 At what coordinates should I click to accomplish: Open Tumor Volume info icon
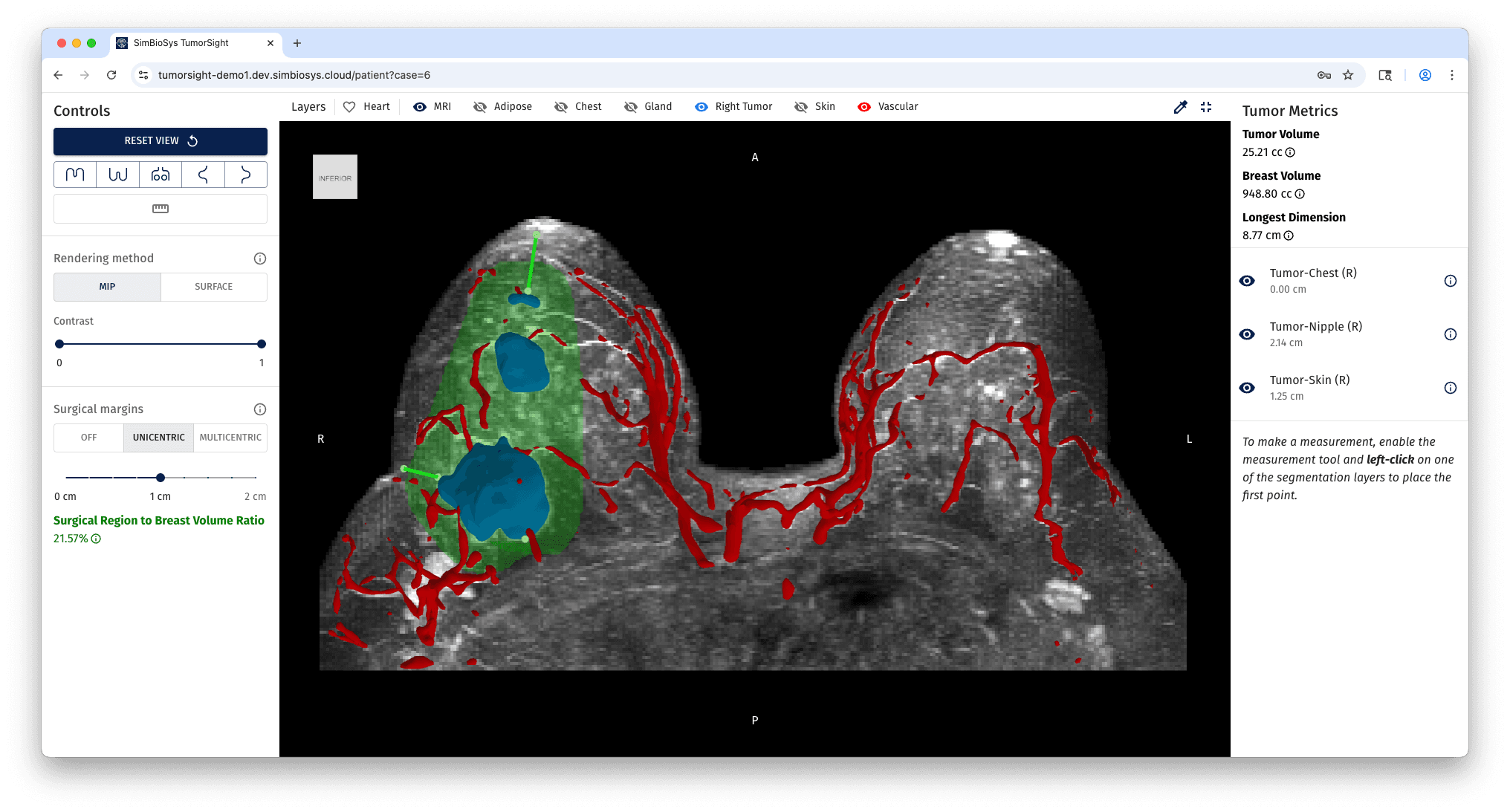point(1291,152)
